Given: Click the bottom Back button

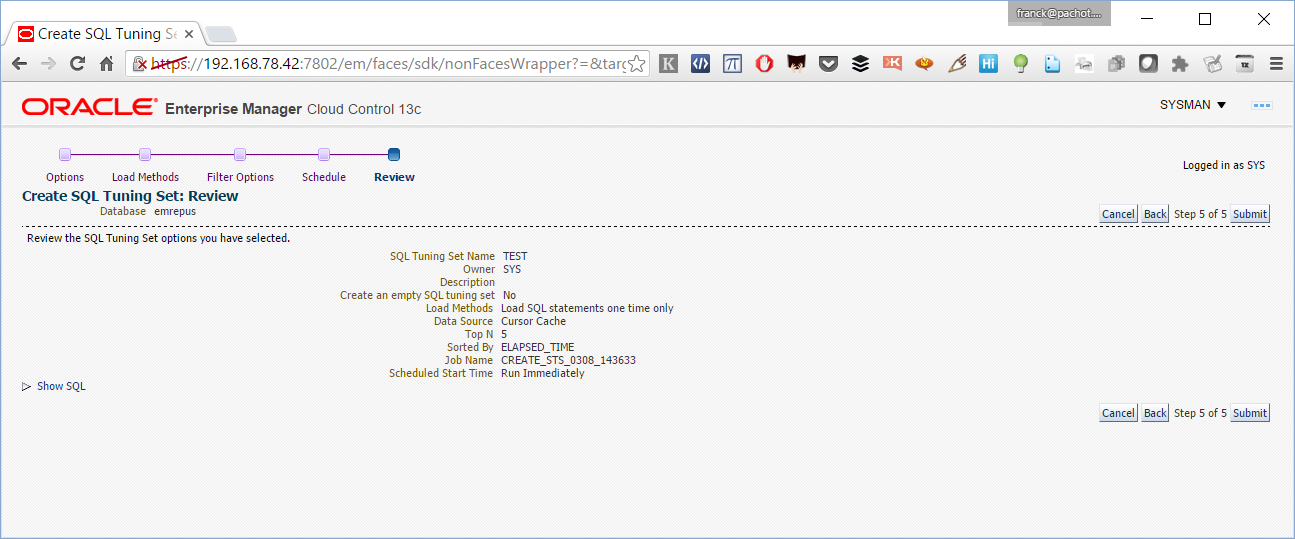Looking at the screenshot, I should (x=1155, y=413).
